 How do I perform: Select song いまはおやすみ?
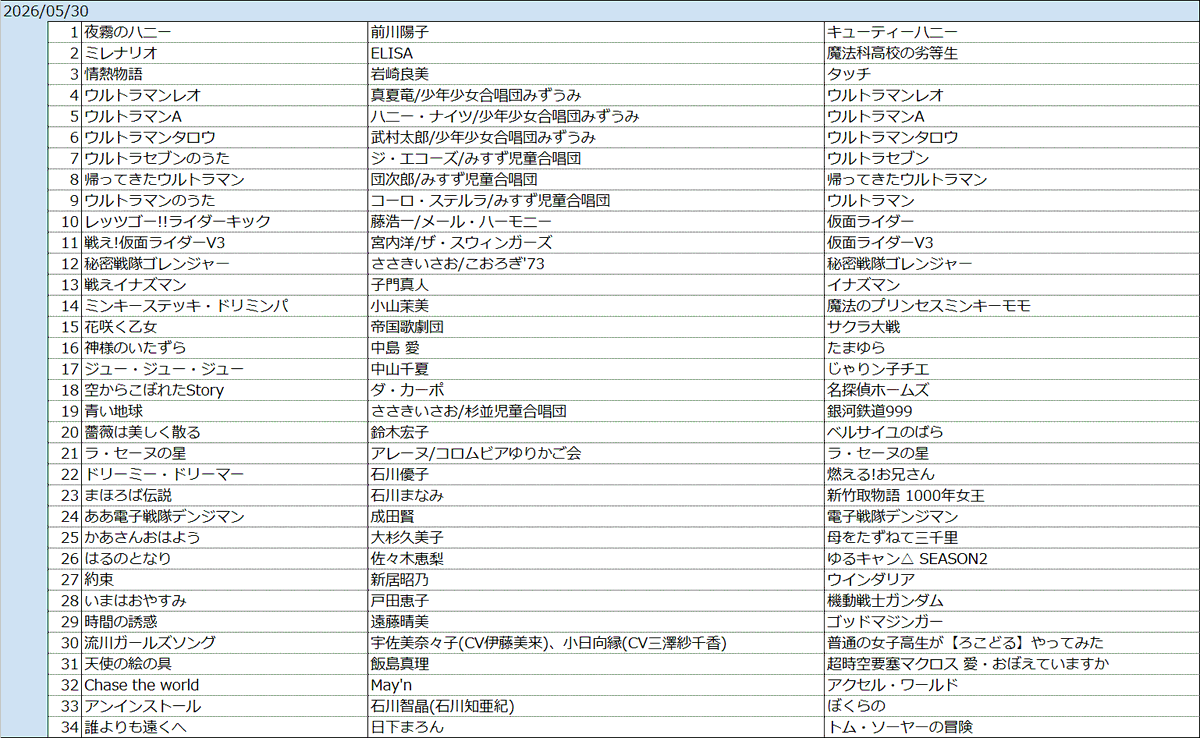click(x=135, y=599)
